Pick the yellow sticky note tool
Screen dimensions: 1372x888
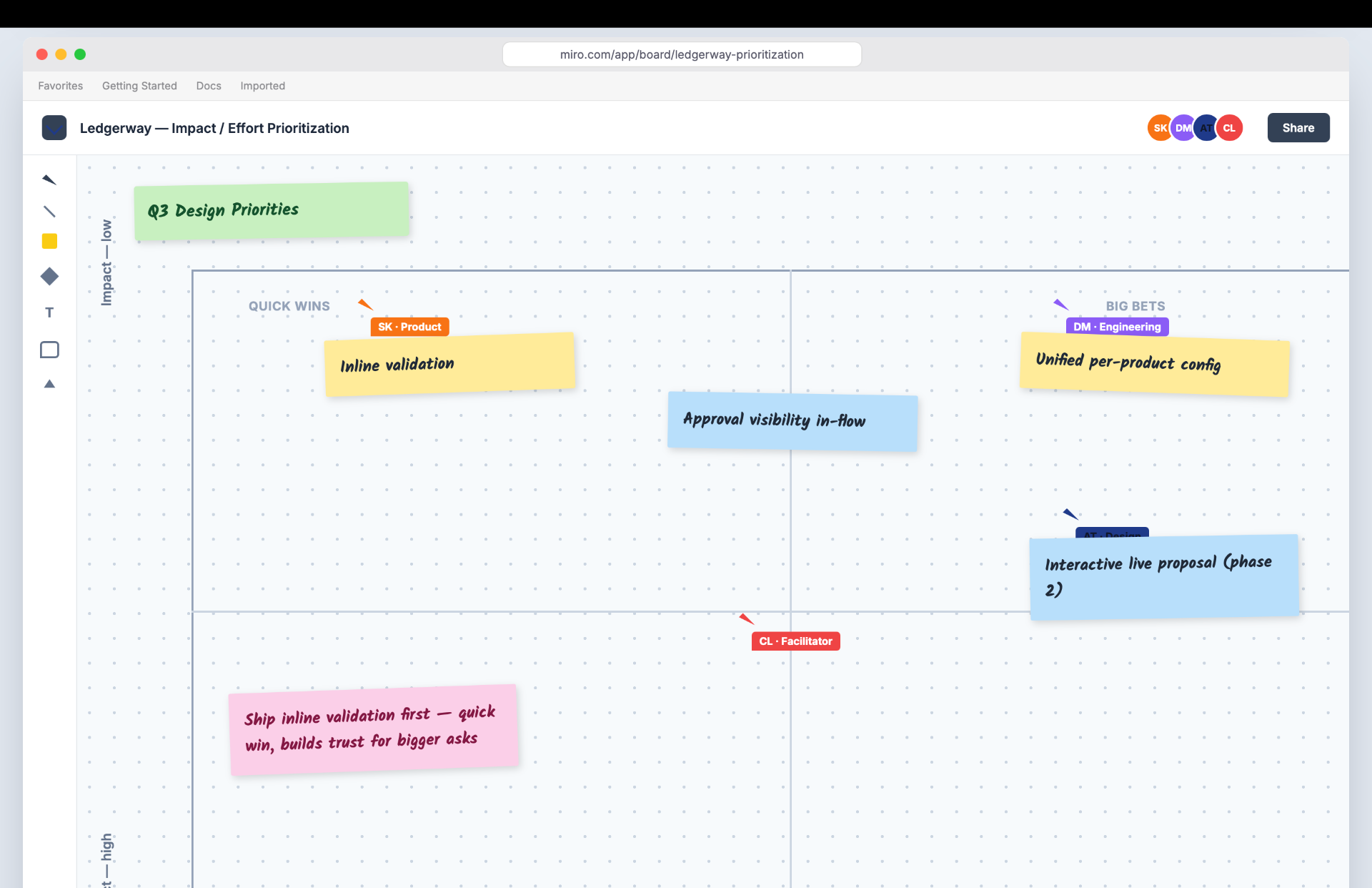point(49,241)
